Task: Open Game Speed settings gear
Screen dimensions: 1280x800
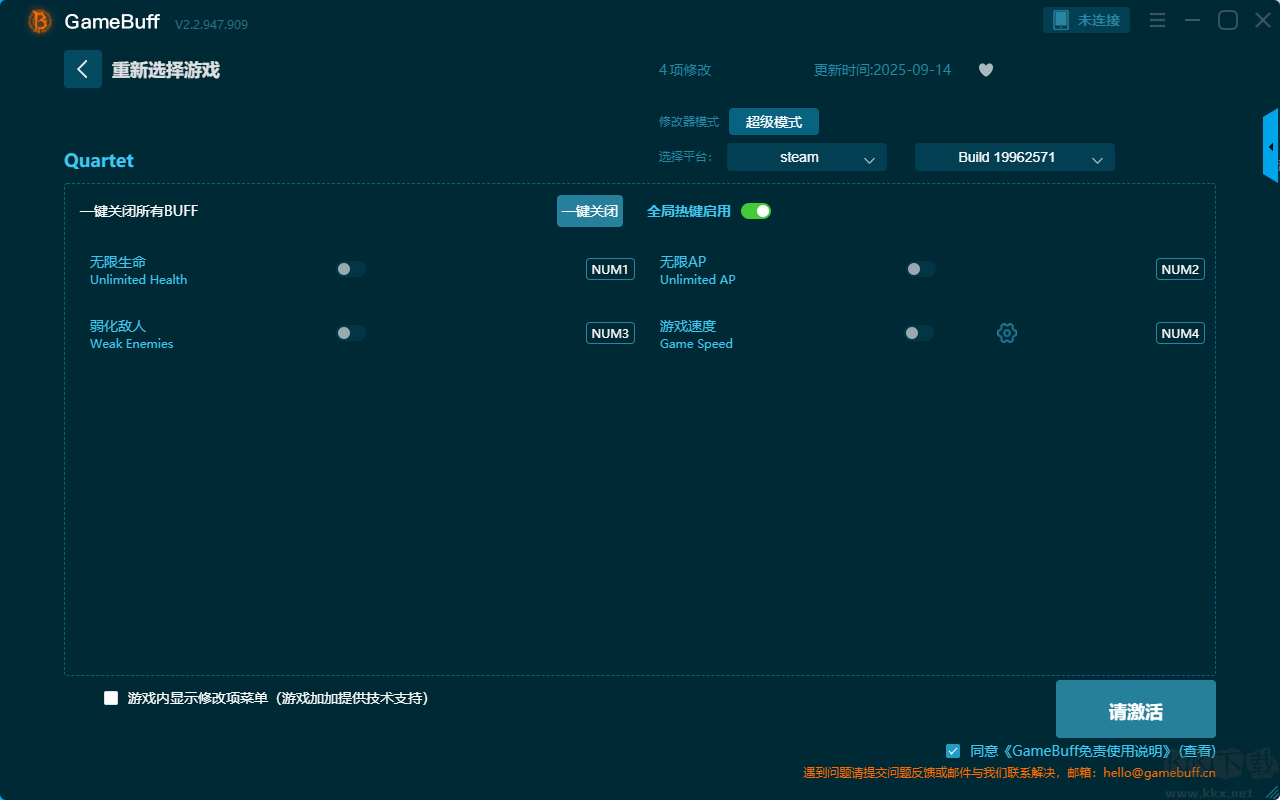Action: [x=1007, y=333]
